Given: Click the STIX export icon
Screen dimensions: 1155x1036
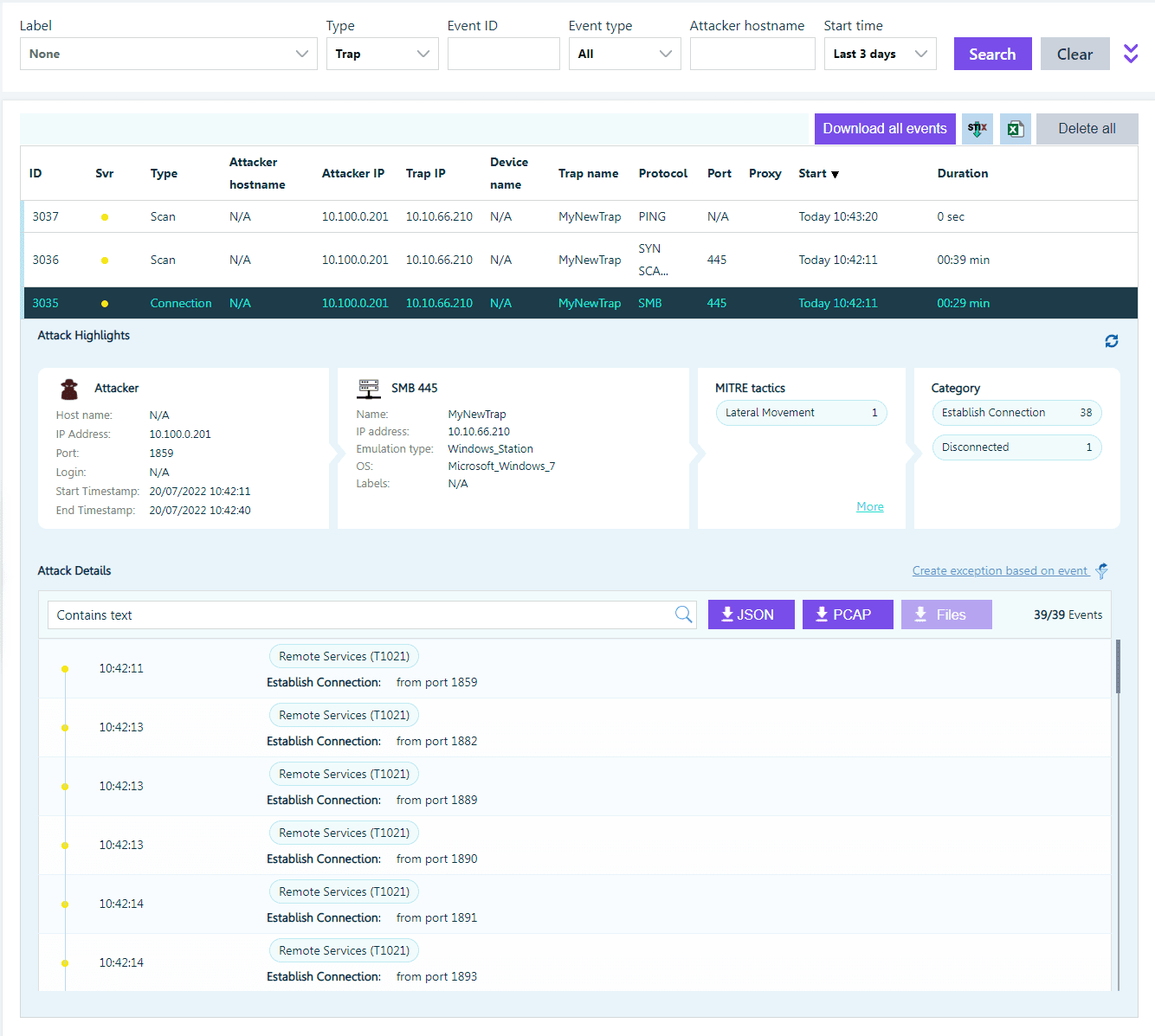Looking at the screenshot, I should tap(978, 129).
